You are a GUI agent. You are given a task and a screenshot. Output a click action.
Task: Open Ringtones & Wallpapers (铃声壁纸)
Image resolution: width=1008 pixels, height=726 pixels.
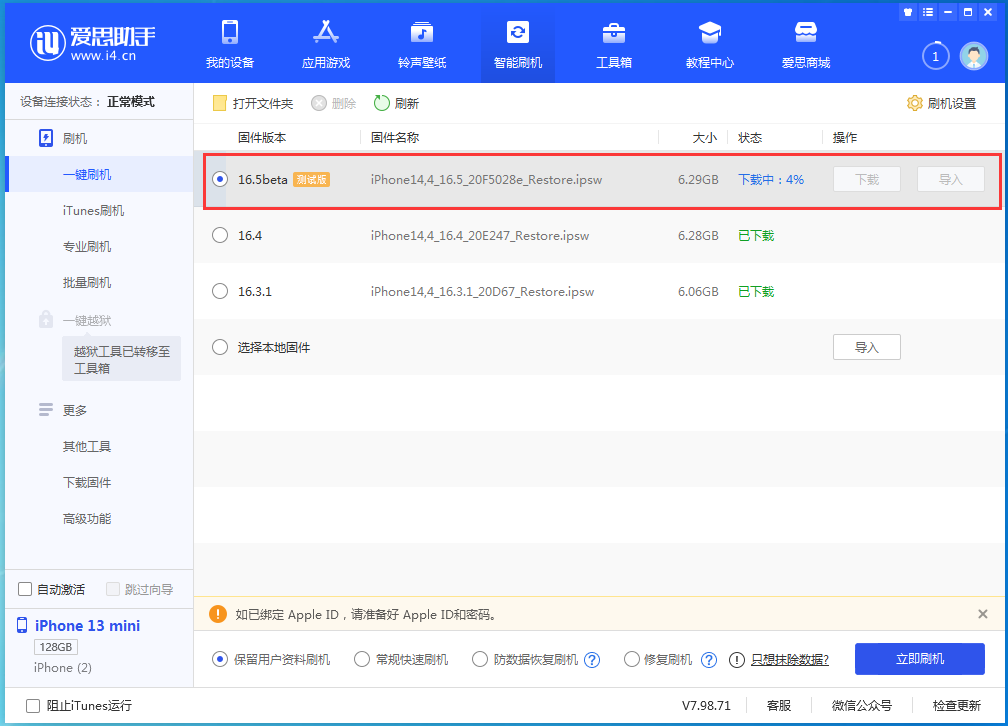point(422,44)
